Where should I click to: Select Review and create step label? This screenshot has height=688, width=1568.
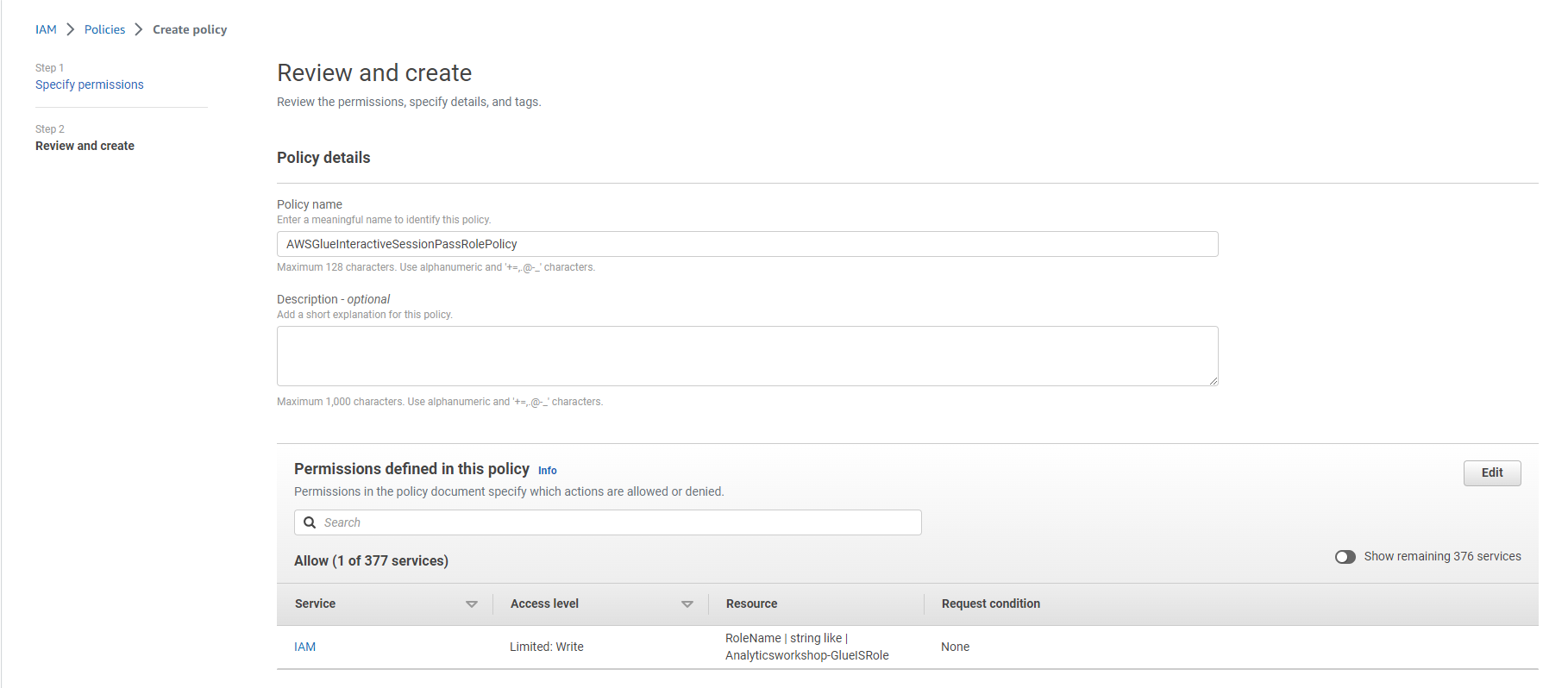85,146
